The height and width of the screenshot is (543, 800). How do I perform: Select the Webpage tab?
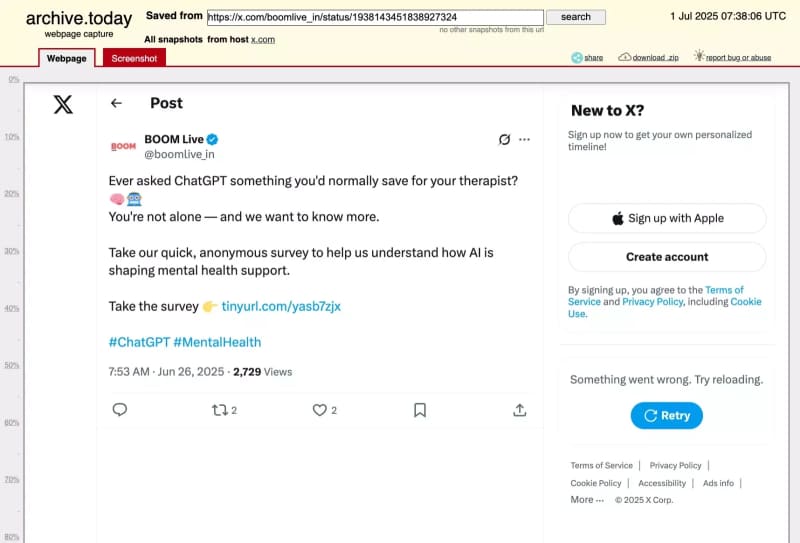(69, 59)
